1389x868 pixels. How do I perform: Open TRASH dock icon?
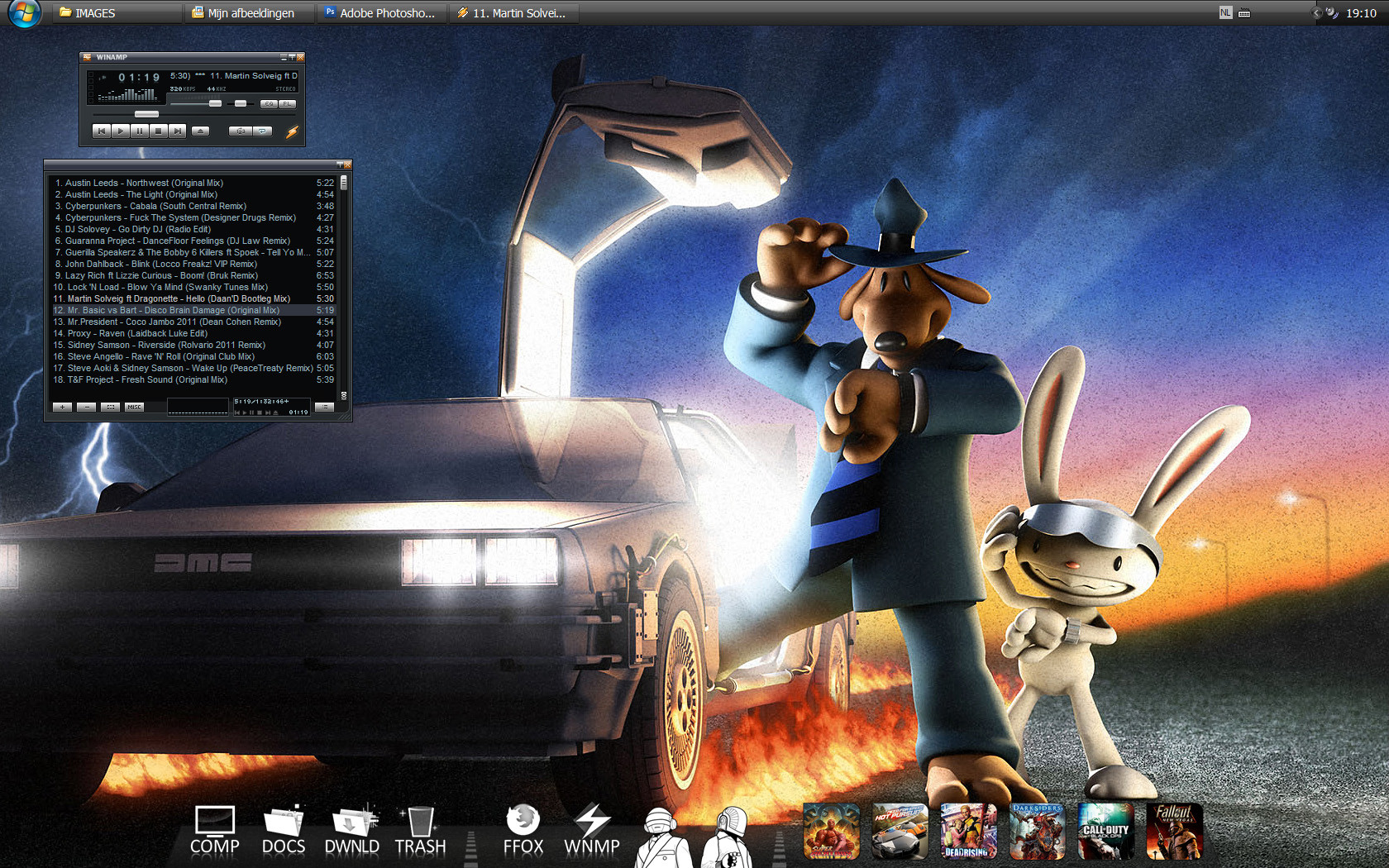(x=420, y=830)
